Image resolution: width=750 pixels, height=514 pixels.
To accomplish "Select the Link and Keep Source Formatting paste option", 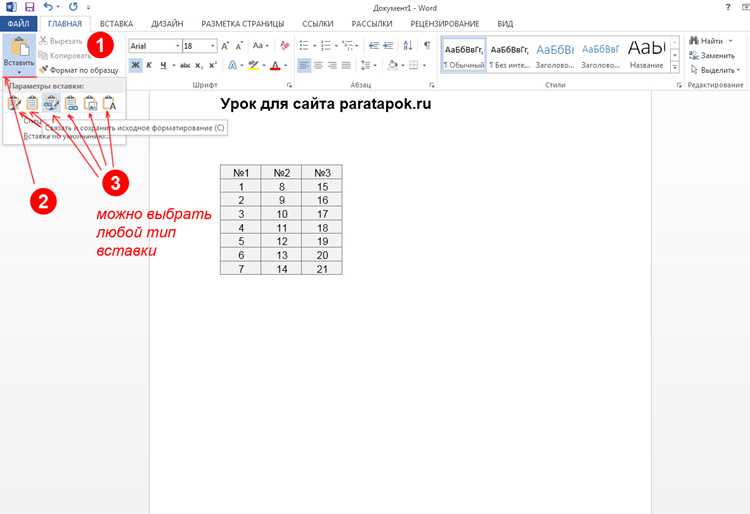I will (51, 103).
